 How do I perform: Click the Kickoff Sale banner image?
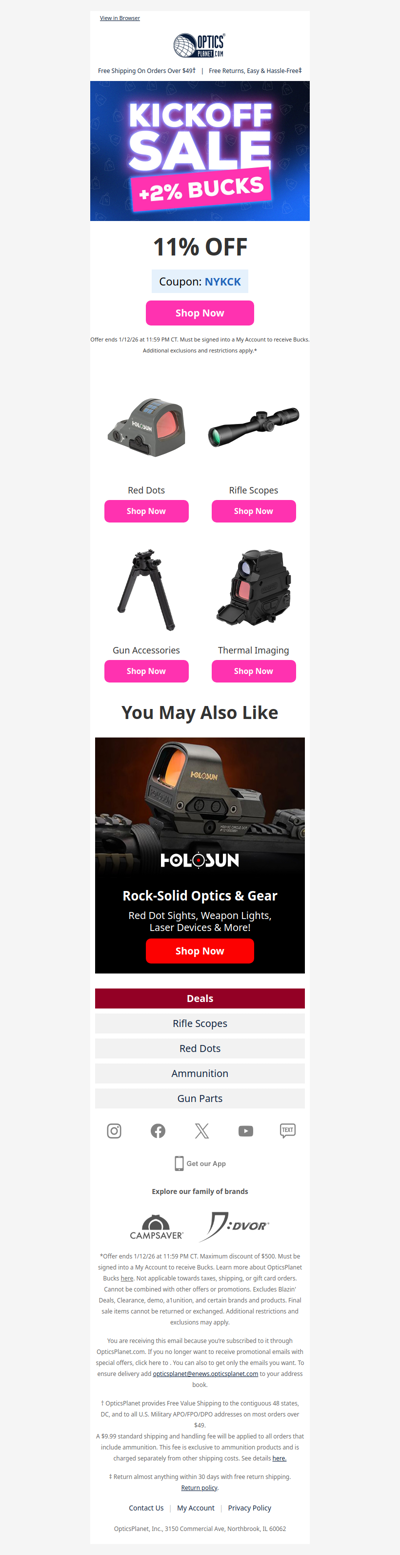[200, 151]
